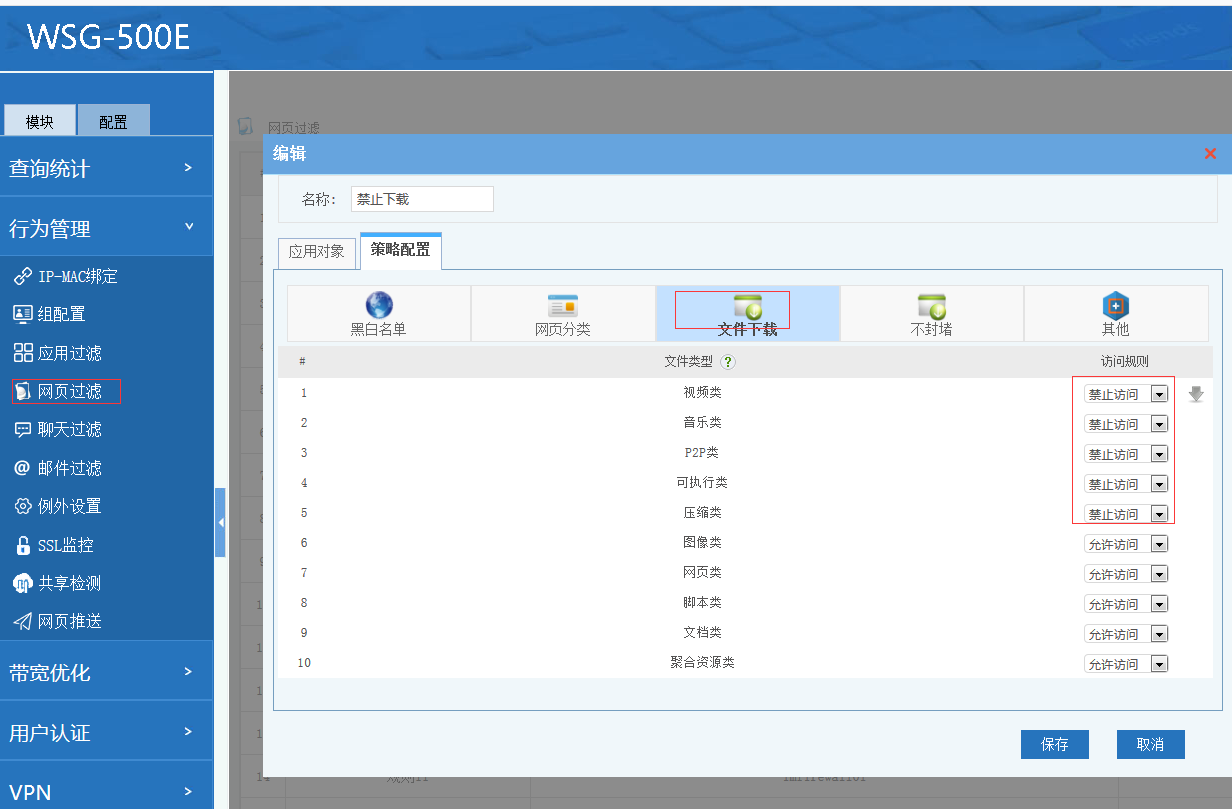This screenshot has width=1232, height=809.
Task: Click the 黑白名单 globe icon
Action: click(x=379, y=306)
